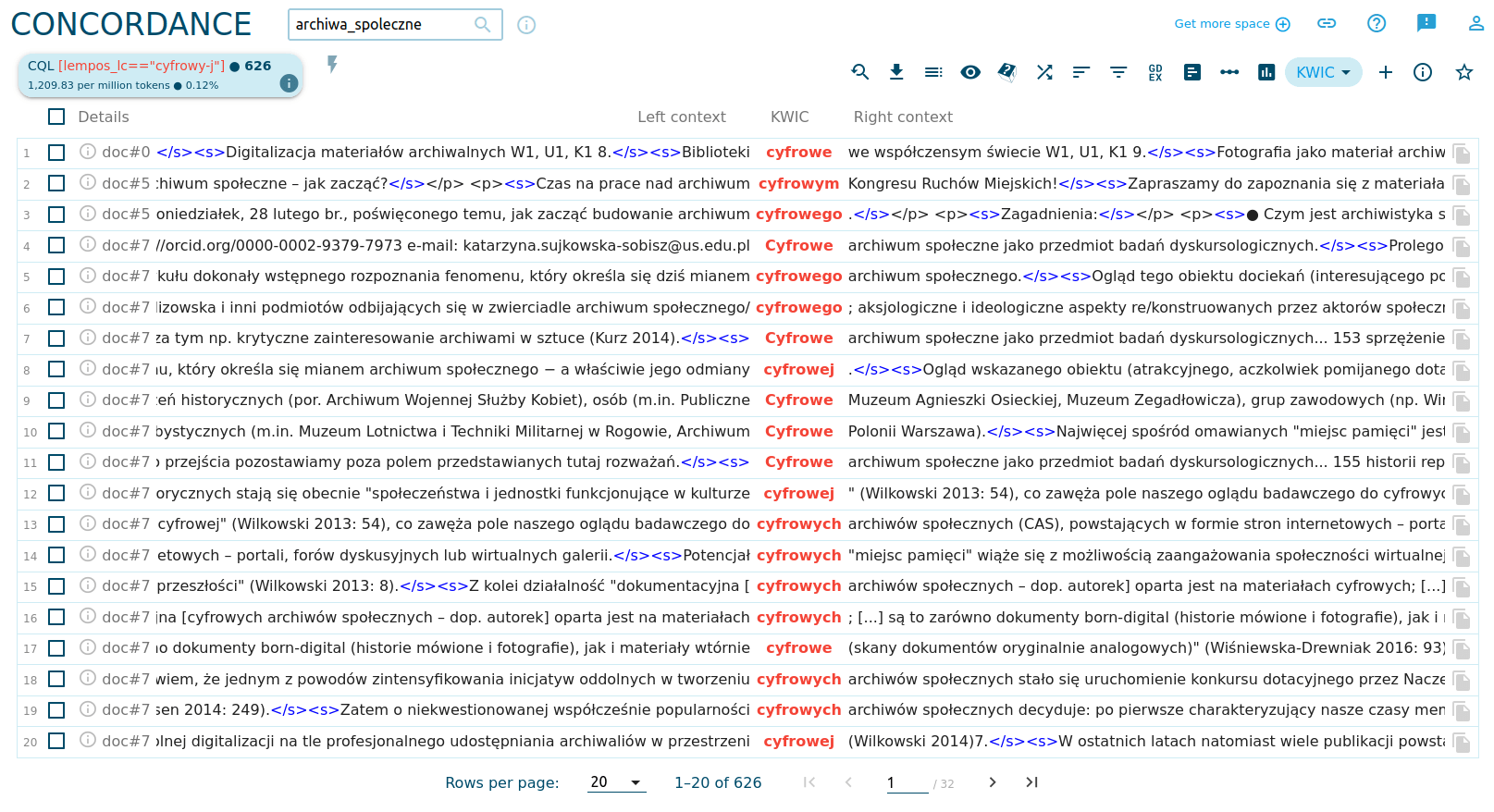Click the '1–20 of 626' range text
The height and width of the screenshot is (812, 1494).
[718, 783]
